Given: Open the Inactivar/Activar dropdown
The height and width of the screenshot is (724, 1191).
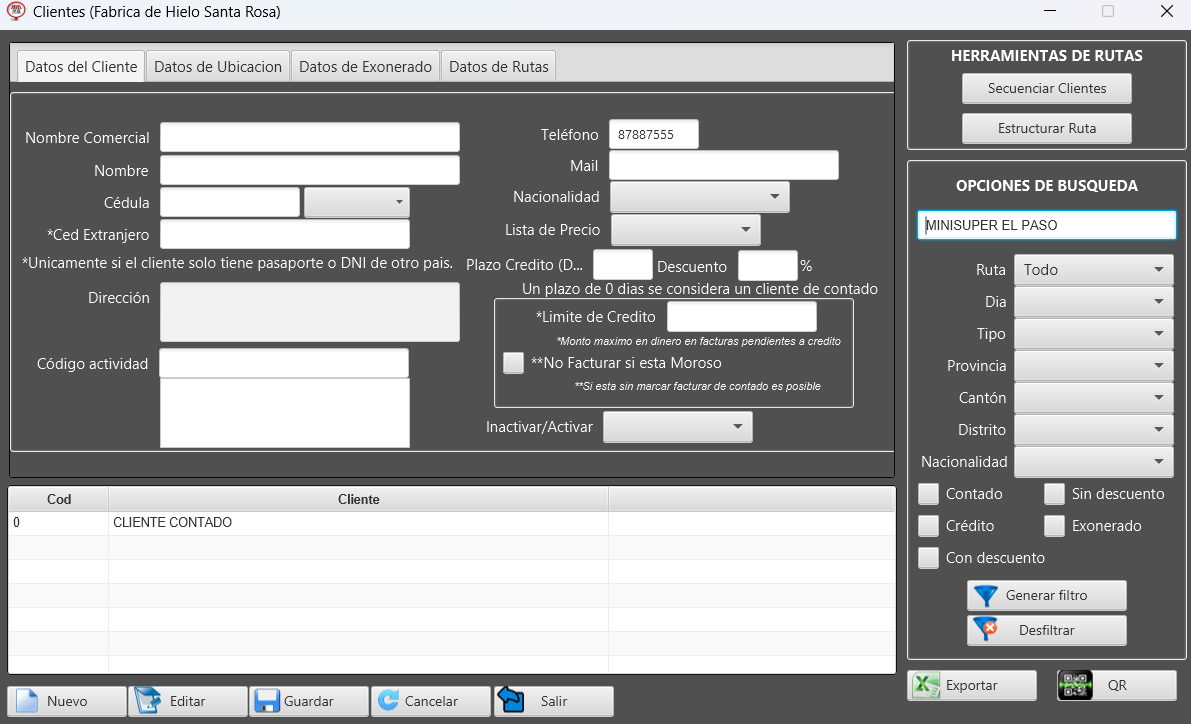Looking at the screenshot, I should click(677, 427).
